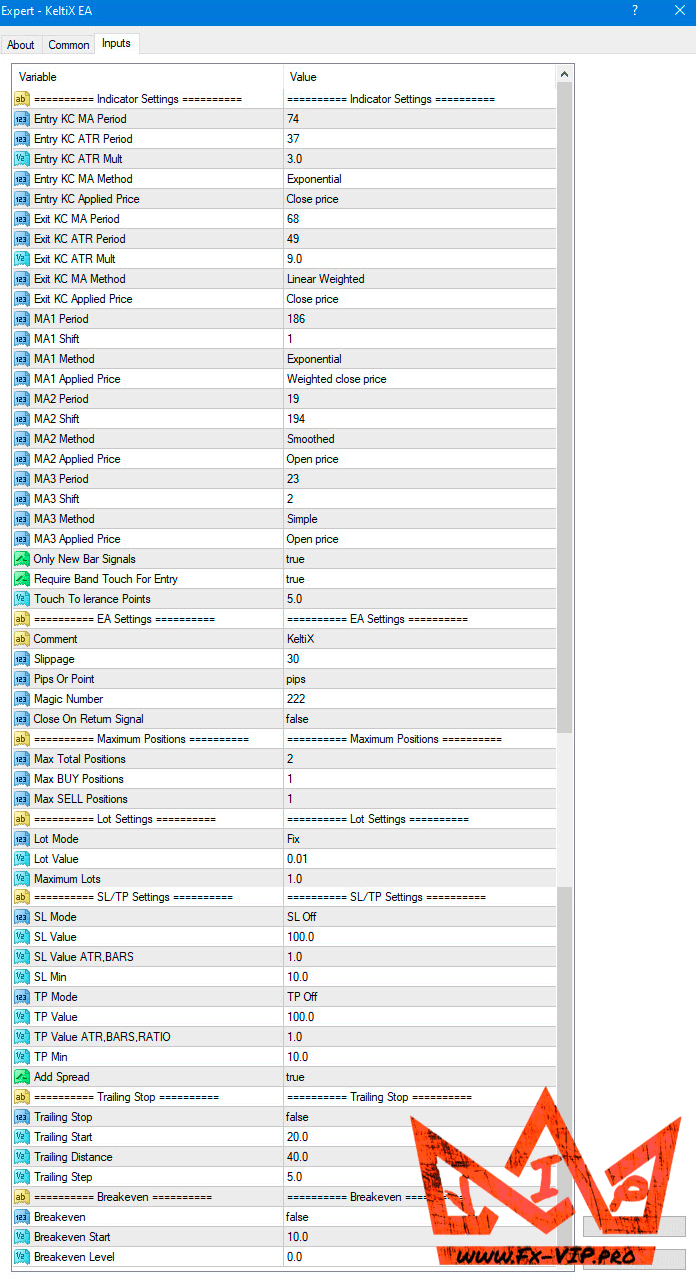Click the boolean icon beside Only New Bar Signals
696x1279 pixels.
21,559
